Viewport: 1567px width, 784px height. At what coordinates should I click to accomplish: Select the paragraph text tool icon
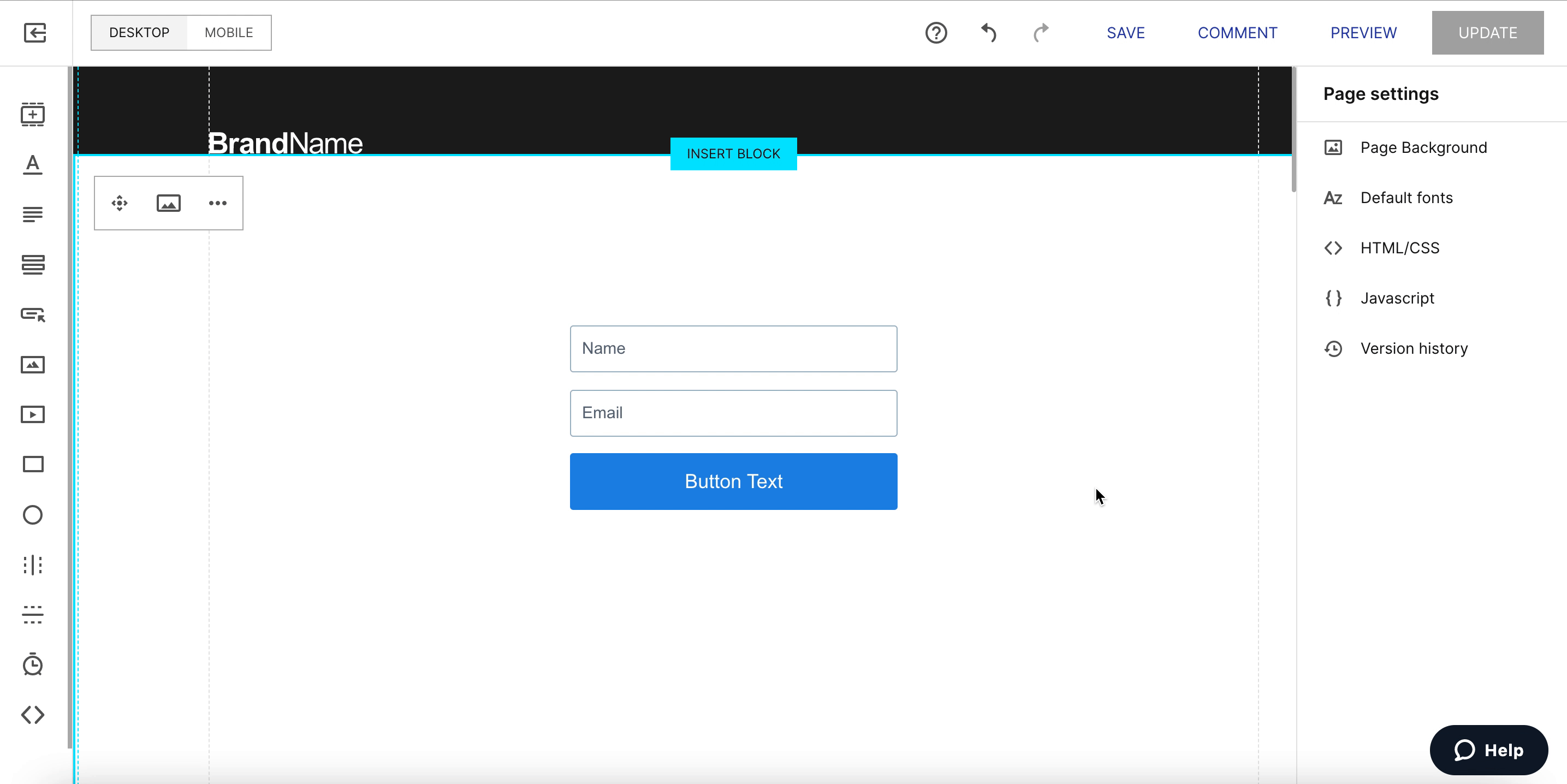coord(33,214)
